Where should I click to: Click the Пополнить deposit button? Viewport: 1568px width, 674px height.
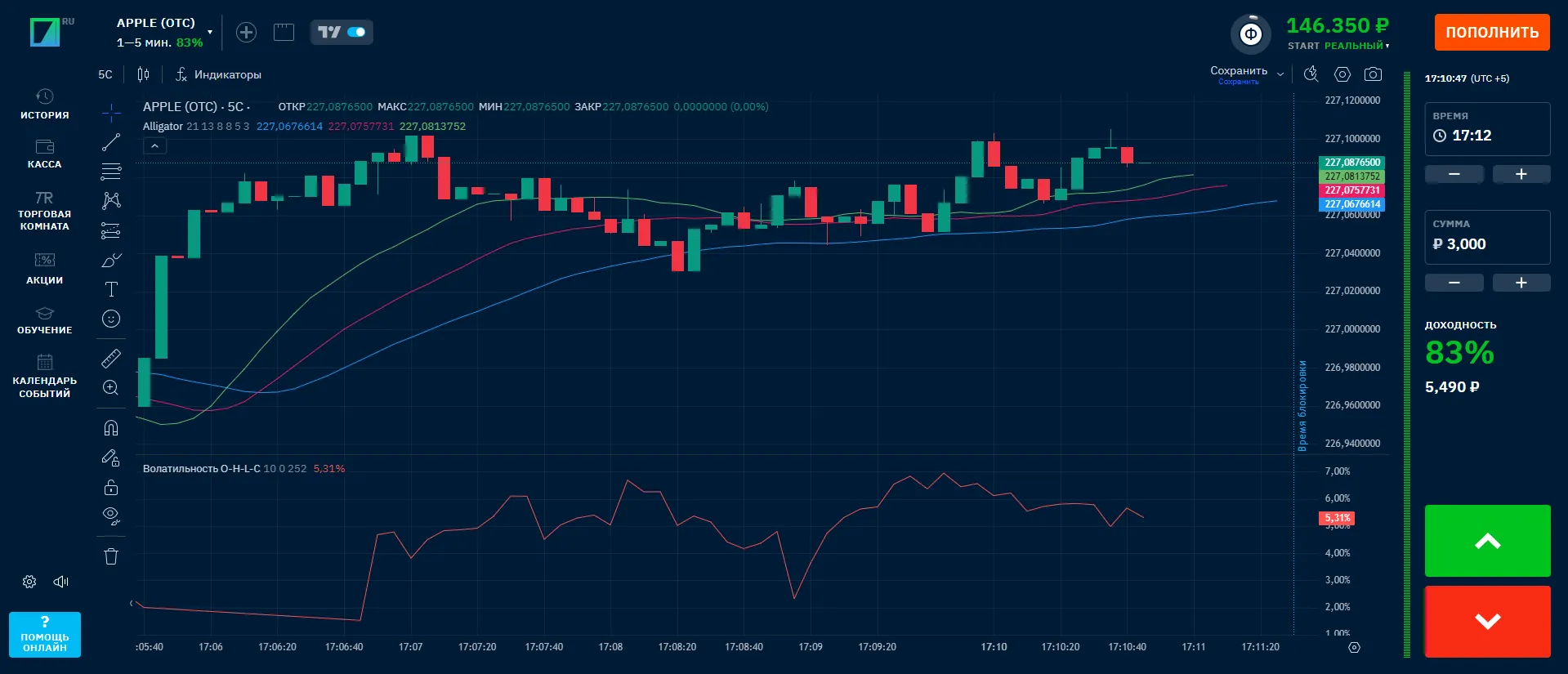(x=1491, y=33)
